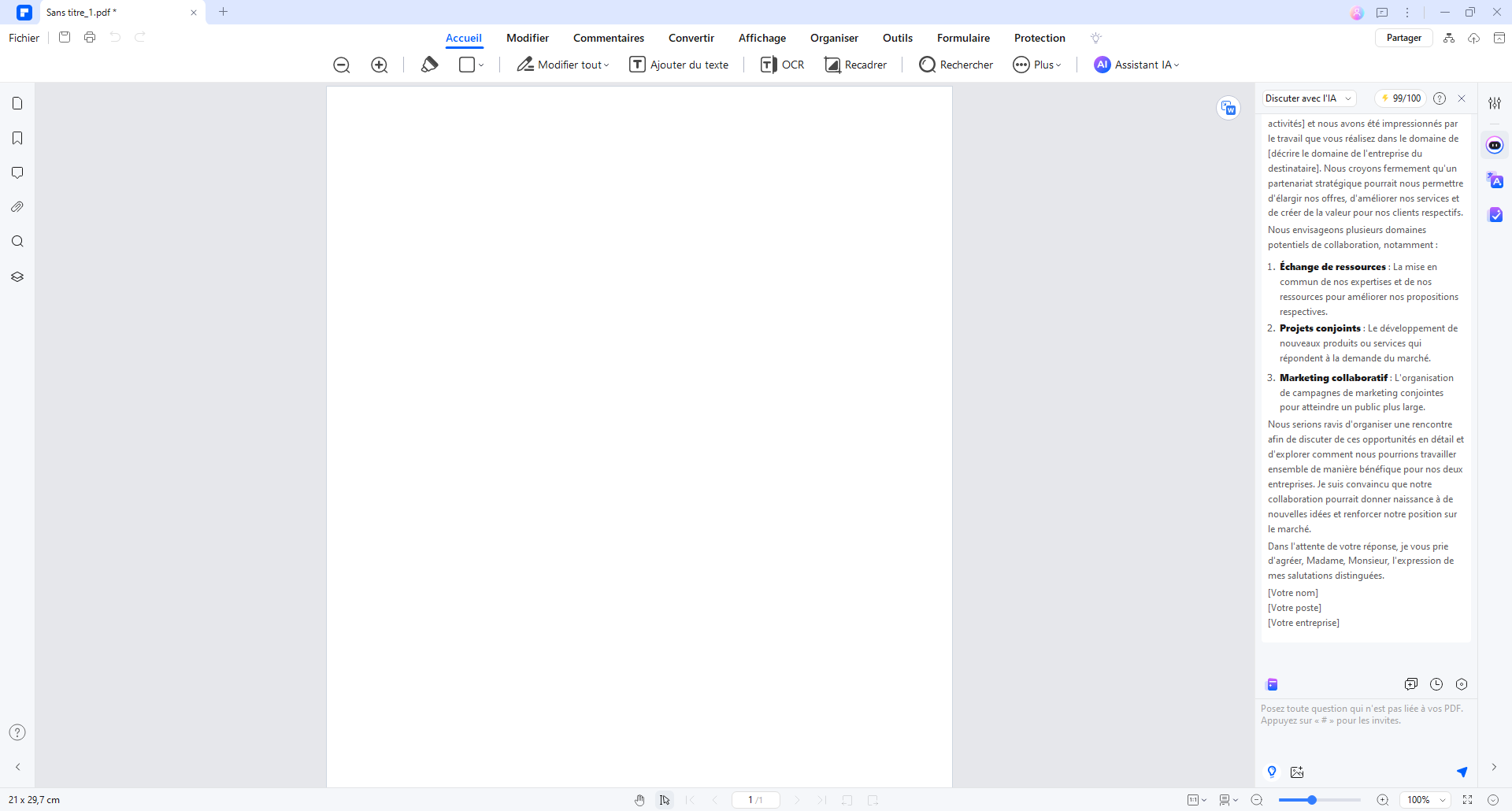Select the AI chatbot icon in right rail
1512x811 pixels.
tap(1495, 145)
